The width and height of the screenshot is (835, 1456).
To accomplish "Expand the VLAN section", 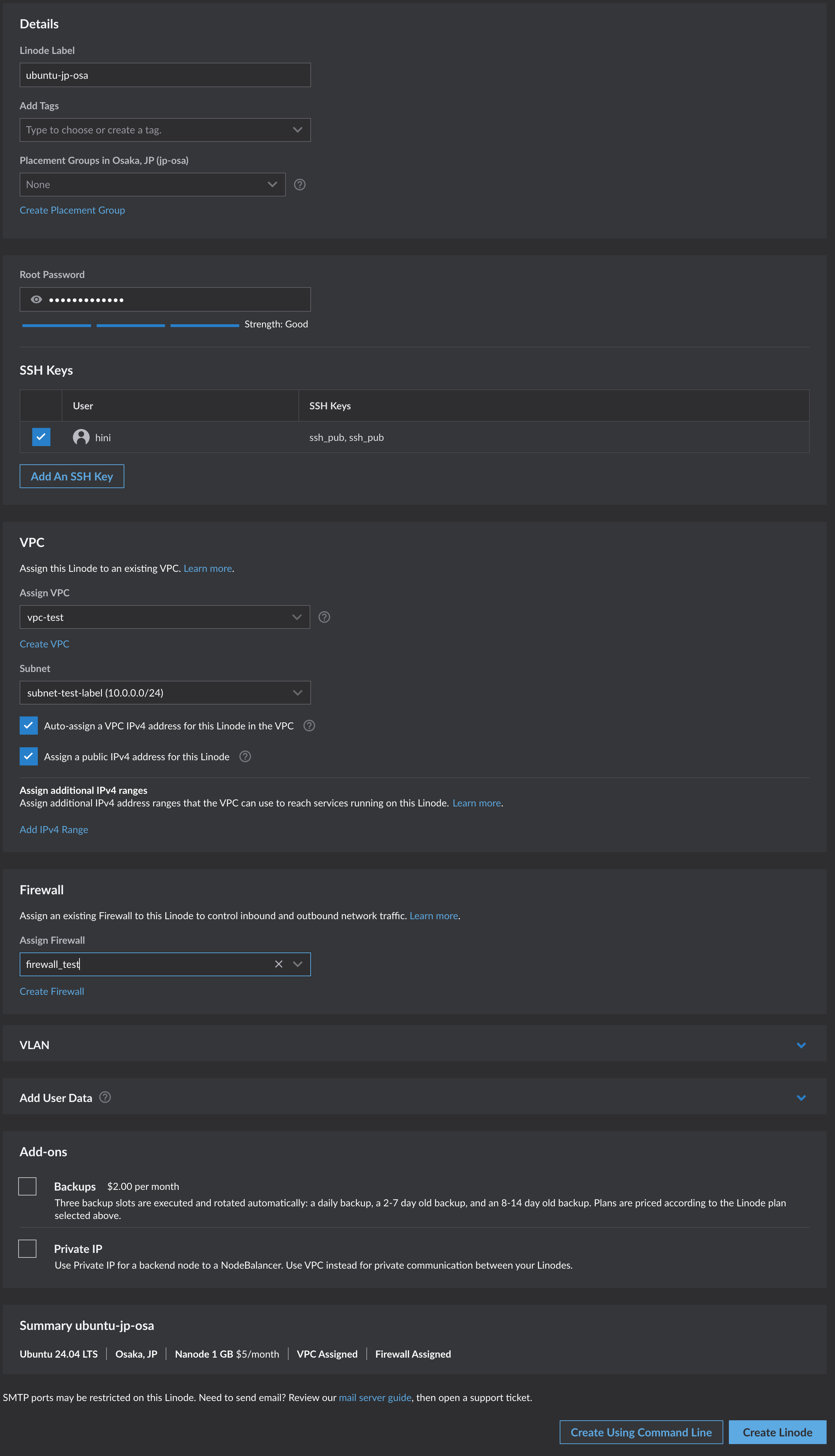I will coord(801,1045).
